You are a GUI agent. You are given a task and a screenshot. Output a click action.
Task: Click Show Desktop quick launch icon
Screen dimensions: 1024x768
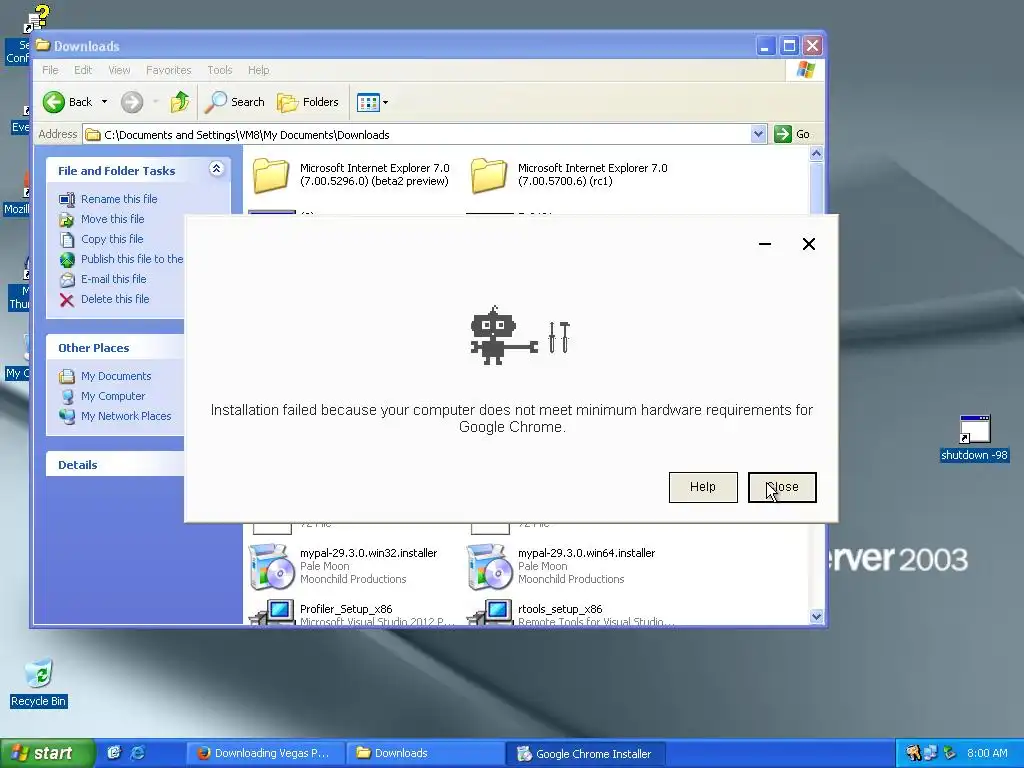[114, 753]
